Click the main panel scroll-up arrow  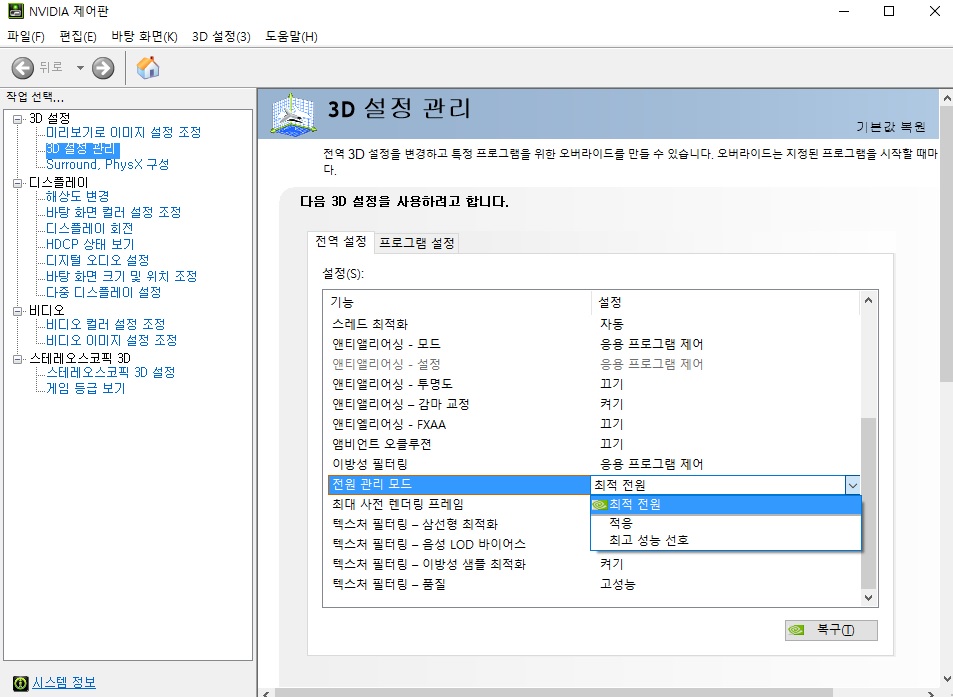pyautogui.click(x=946, y=97)
